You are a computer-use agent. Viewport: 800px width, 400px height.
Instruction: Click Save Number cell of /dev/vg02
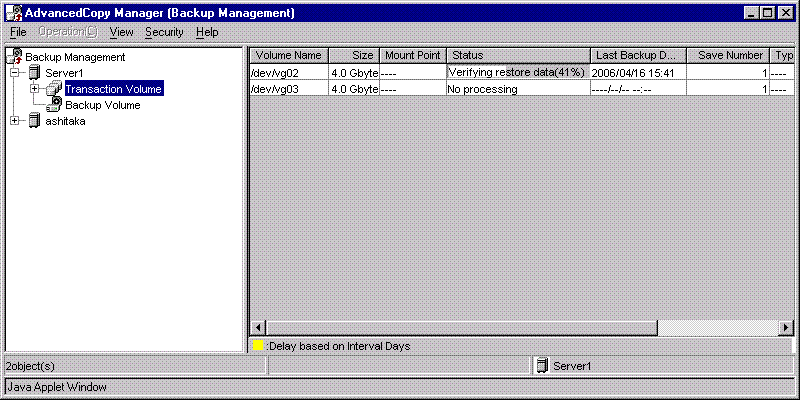pyautogui.click(x=728, y=73)
